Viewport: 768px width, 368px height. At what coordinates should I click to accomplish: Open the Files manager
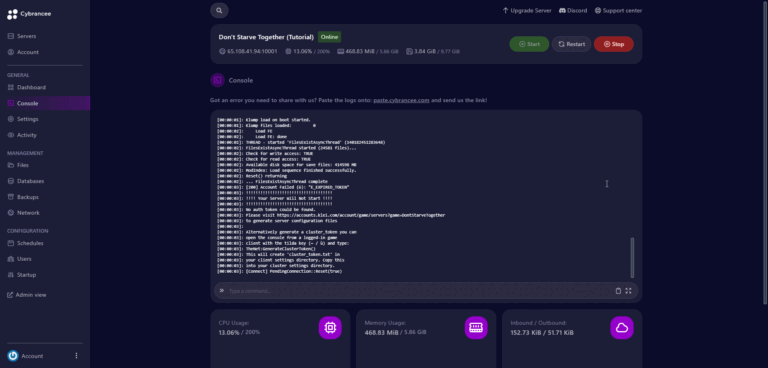23,165
